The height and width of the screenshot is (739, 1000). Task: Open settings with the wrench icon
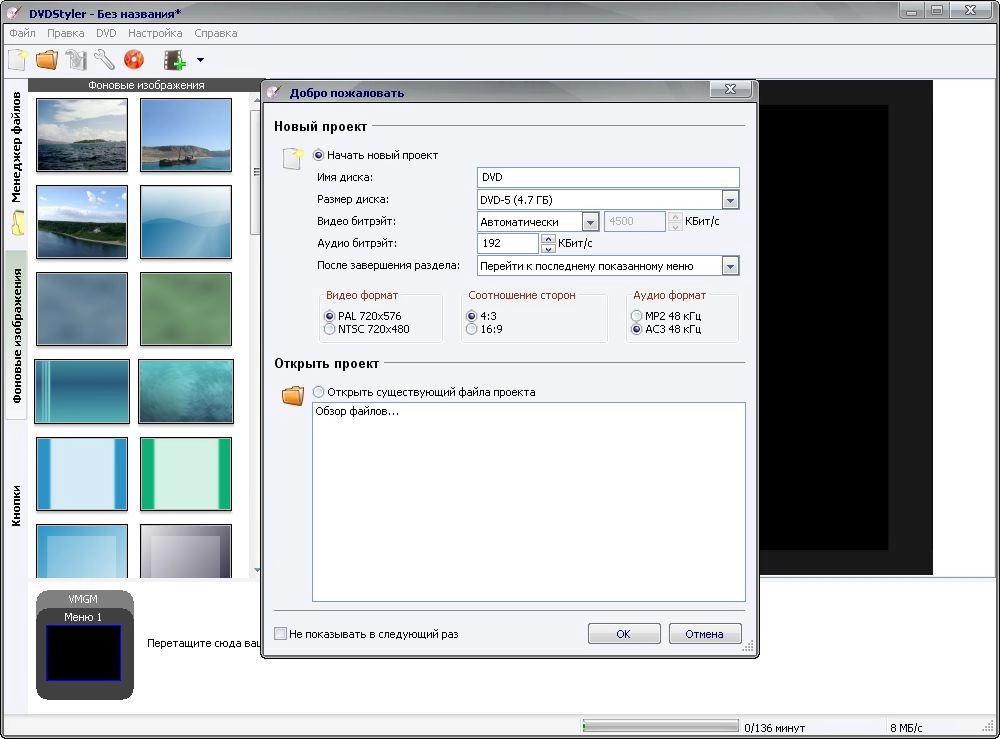[x=105, y=60]
